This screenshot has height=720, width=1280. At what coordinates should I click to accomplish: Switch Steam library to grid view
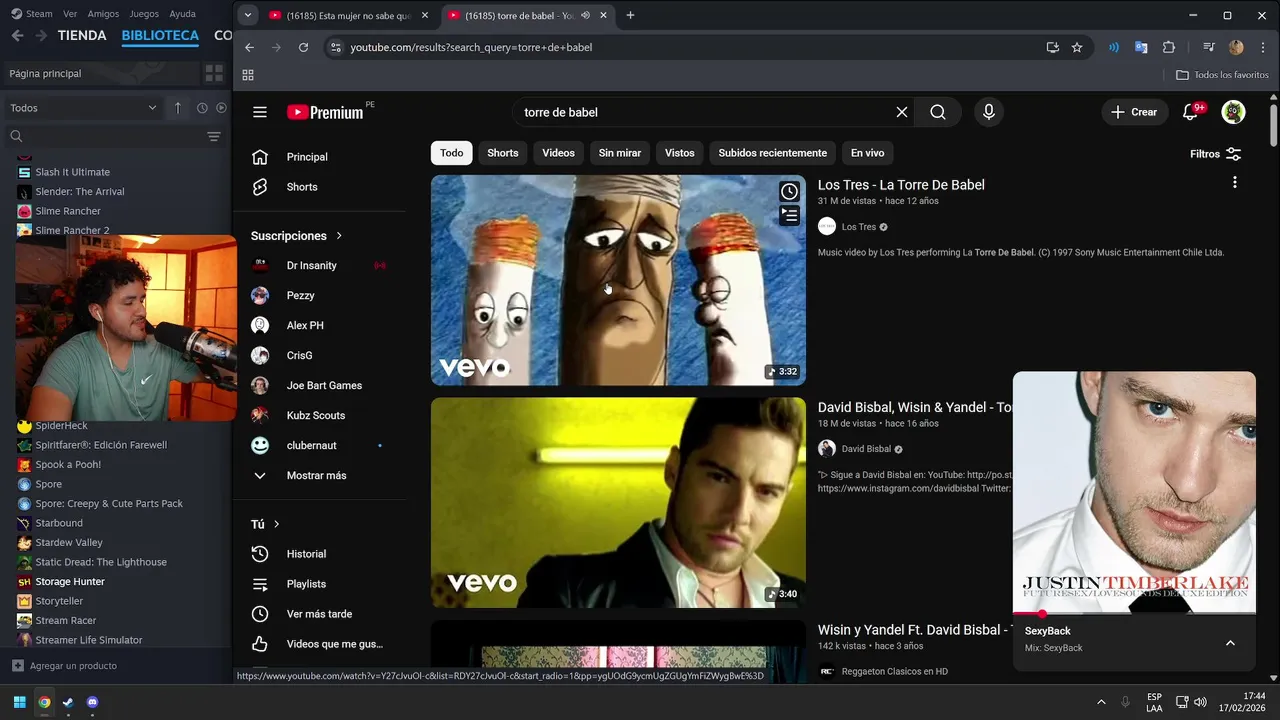pos(214,73)
